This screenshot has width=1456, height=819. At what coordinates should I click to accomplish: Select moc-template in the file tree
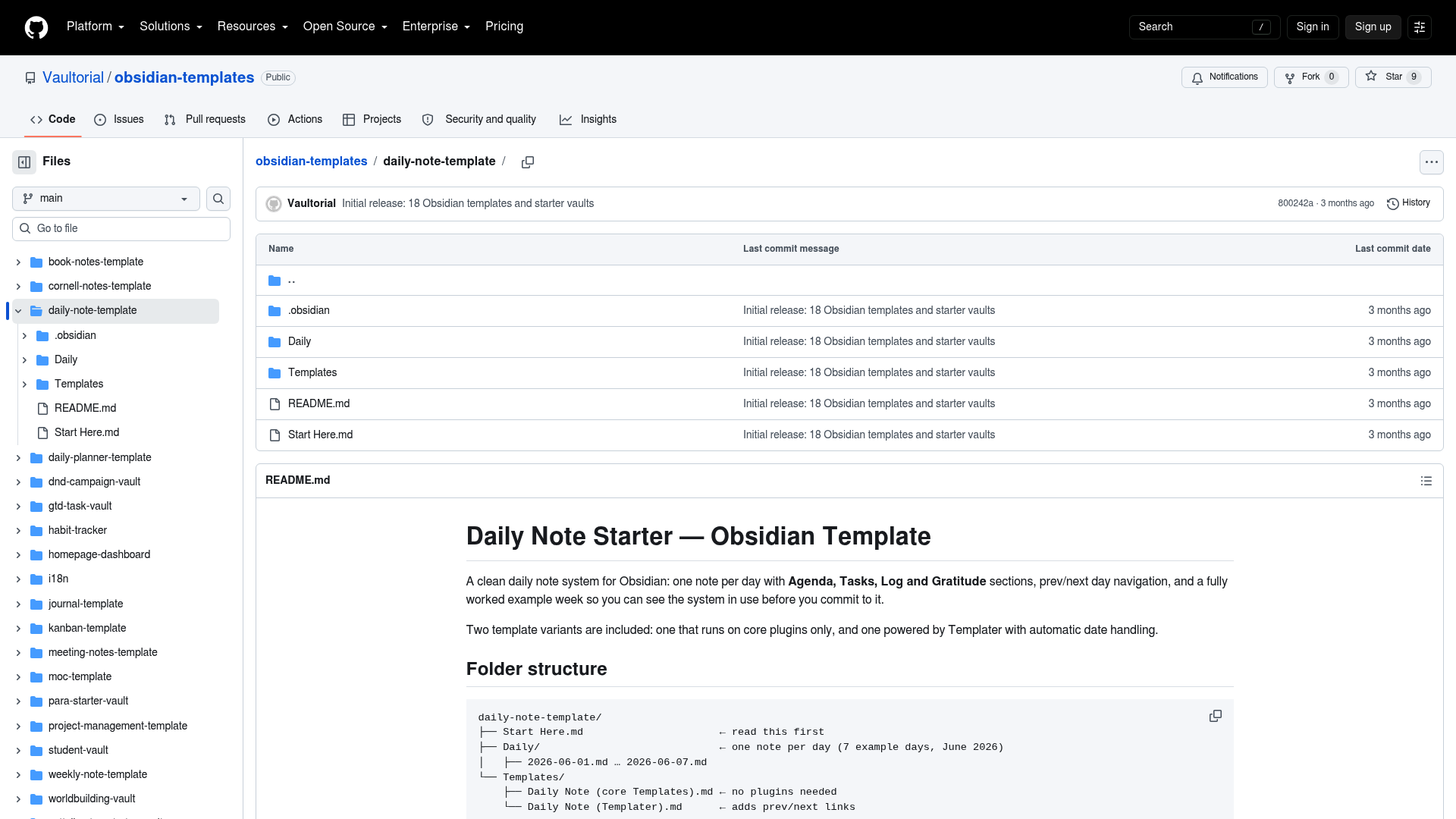pyautogui.click(x=80, y=677)
